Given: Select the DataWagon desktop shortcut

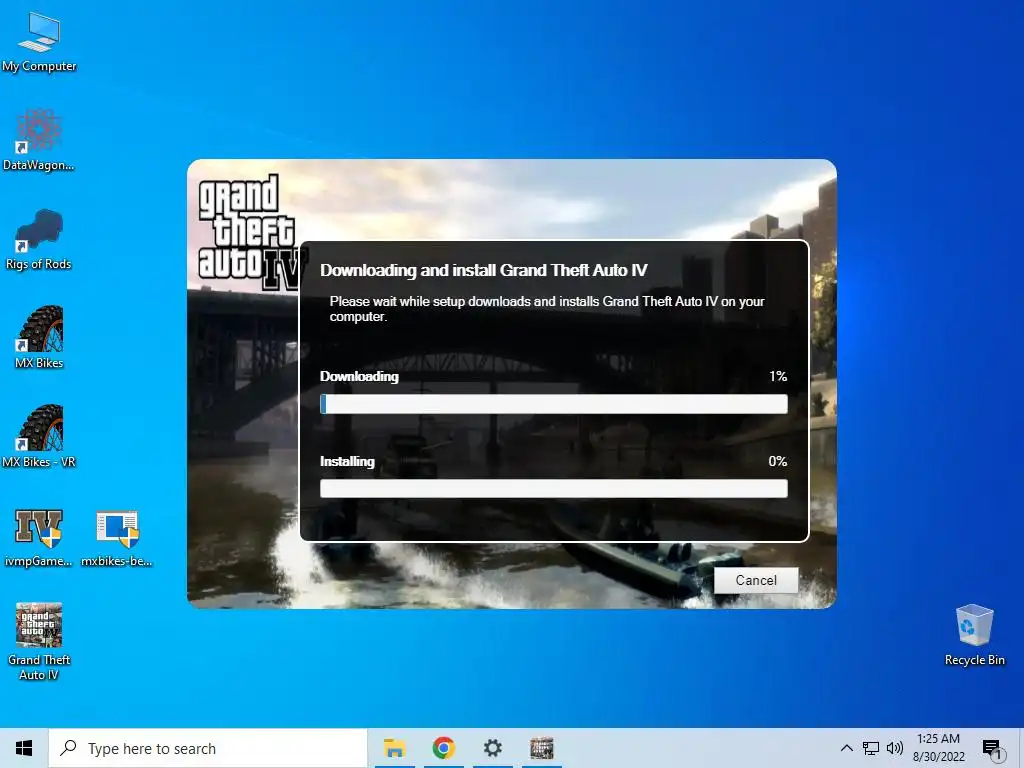Looking at the screenshot, I should pyautogui.click(x=39, y=140).
